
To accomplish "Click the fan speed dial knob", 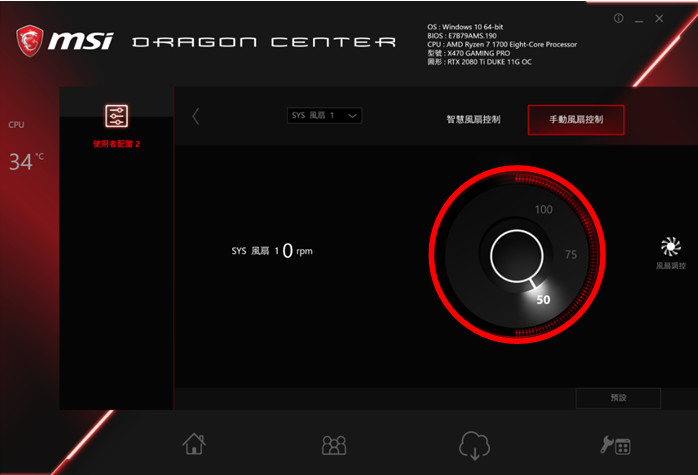I will (x=517, y=256).
